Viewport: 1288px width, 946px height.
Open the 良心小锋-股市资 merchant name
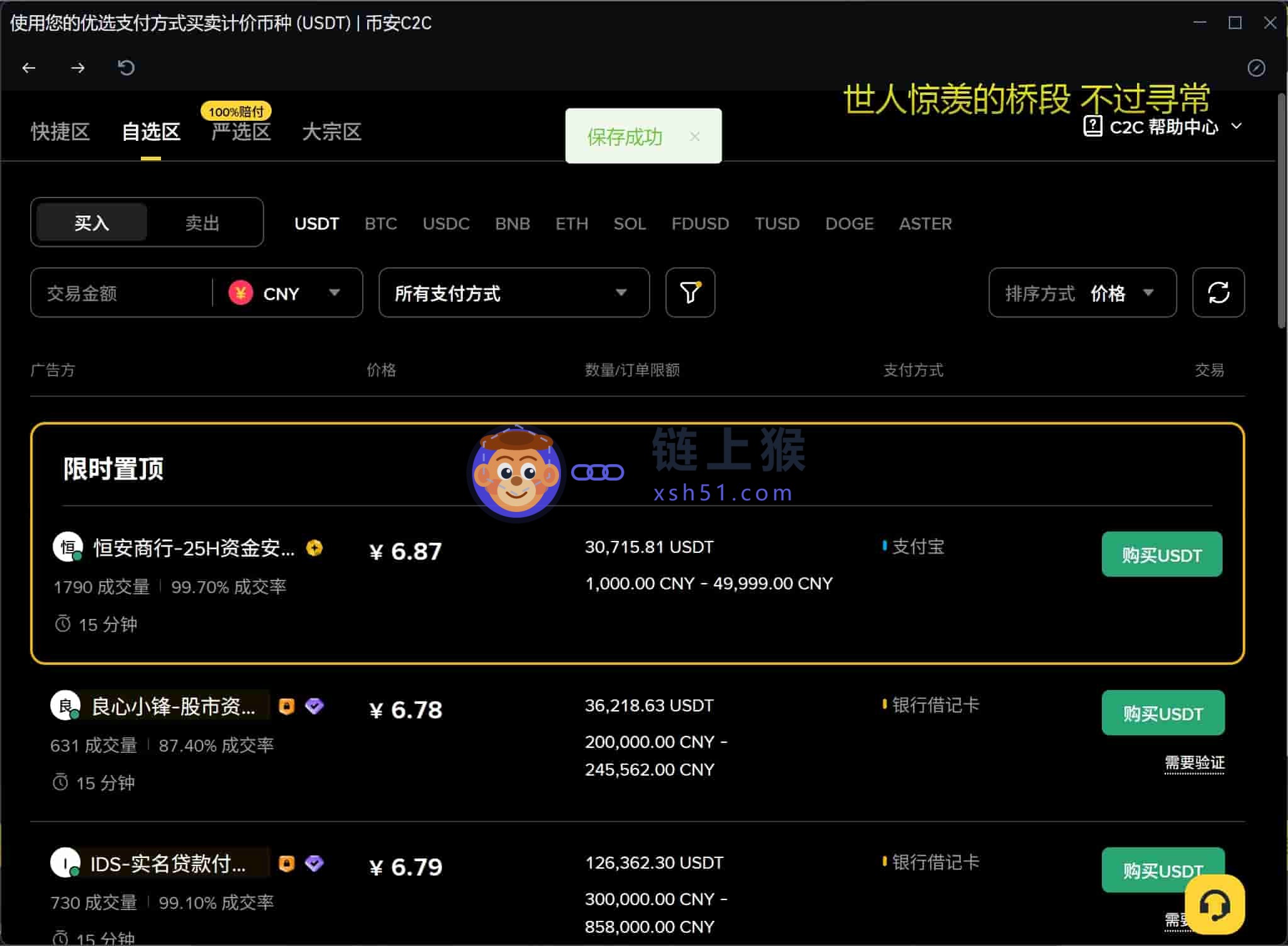pos(174,706)
